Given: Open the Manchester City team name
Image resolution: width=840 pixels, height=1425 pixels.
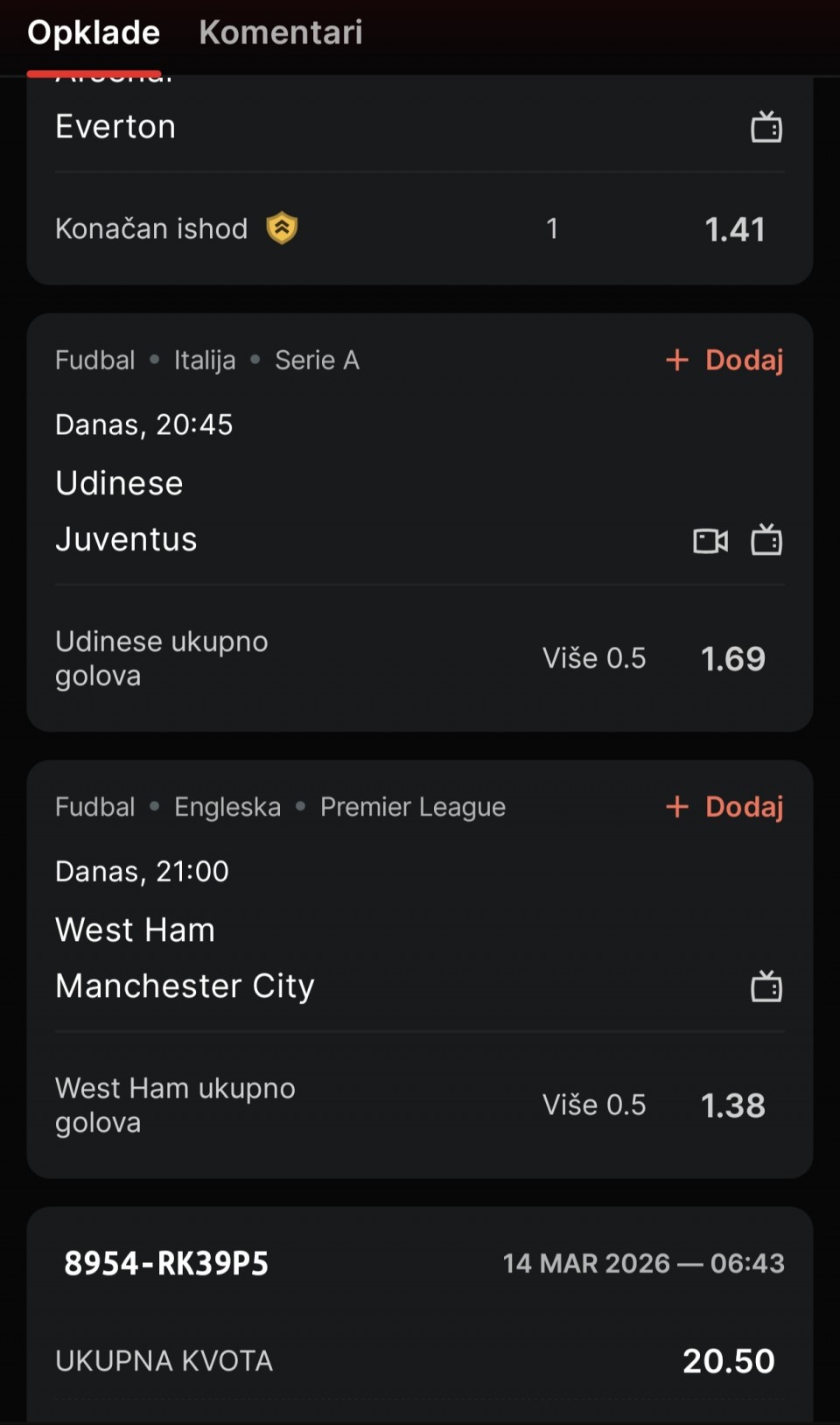Looking at the screenshot, I should tap(185, 986).
